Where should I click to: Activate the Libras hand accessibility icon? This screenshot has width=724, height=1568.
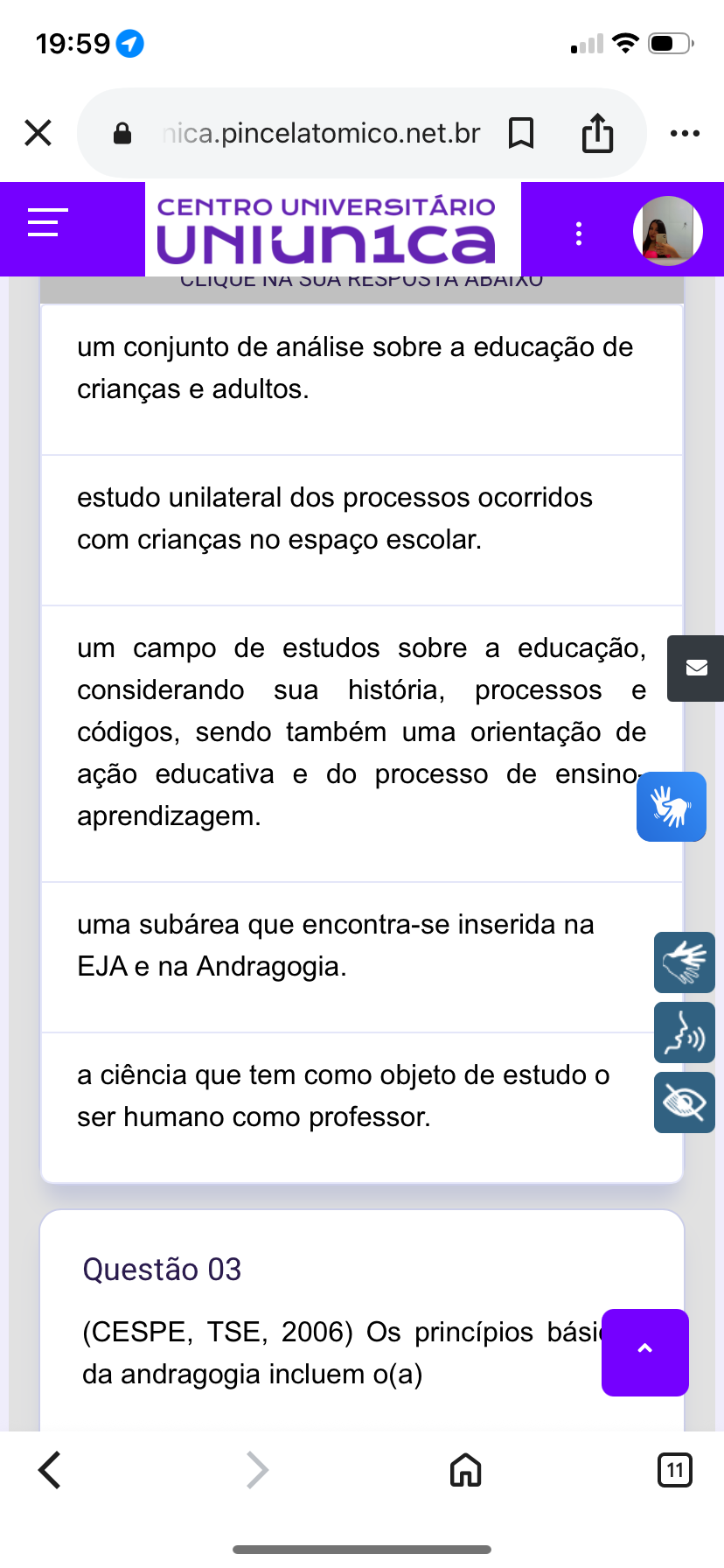click(684, 962)
